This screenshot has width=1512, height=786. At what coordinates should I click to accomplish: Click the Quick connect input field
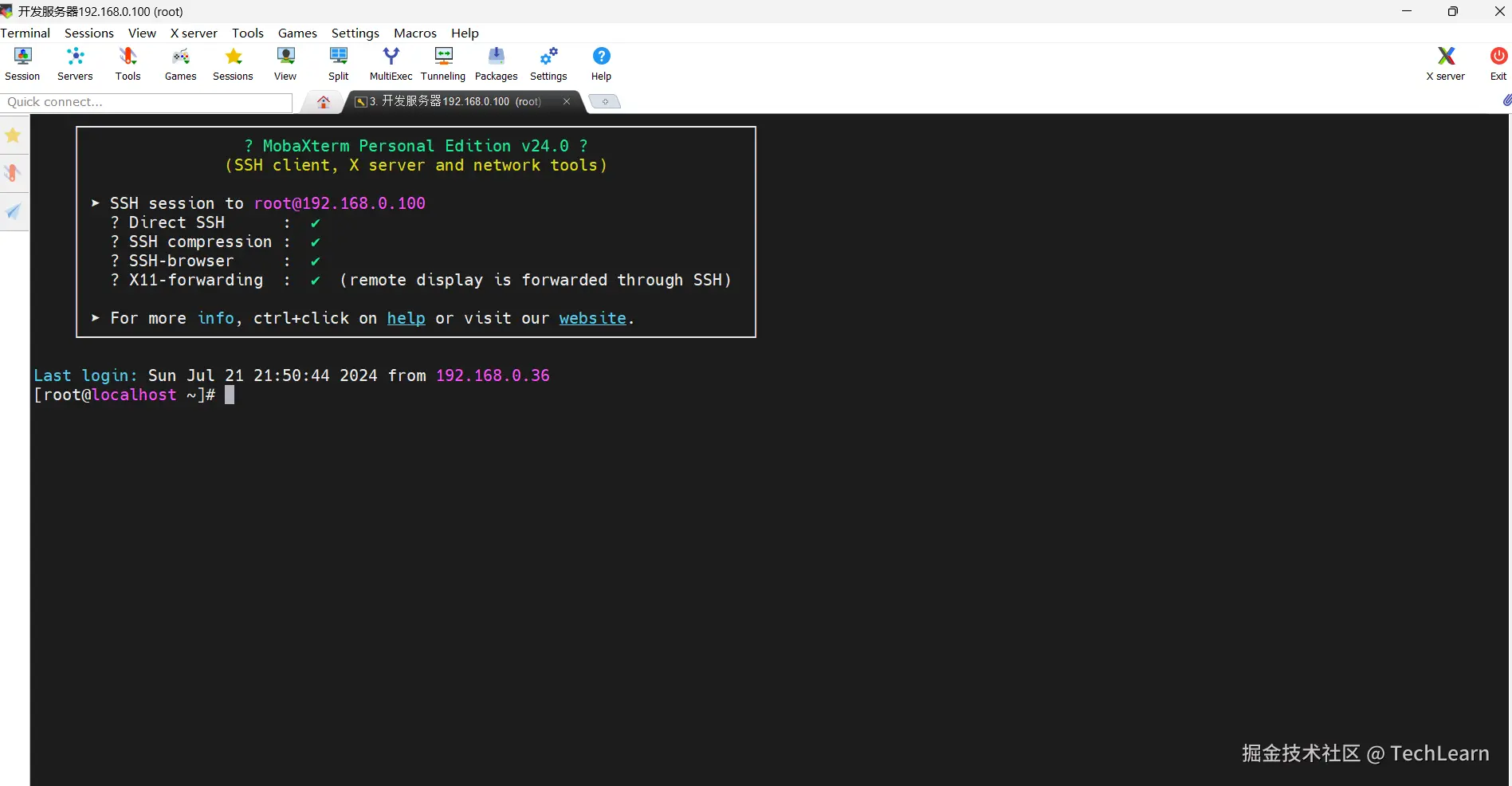147,102
